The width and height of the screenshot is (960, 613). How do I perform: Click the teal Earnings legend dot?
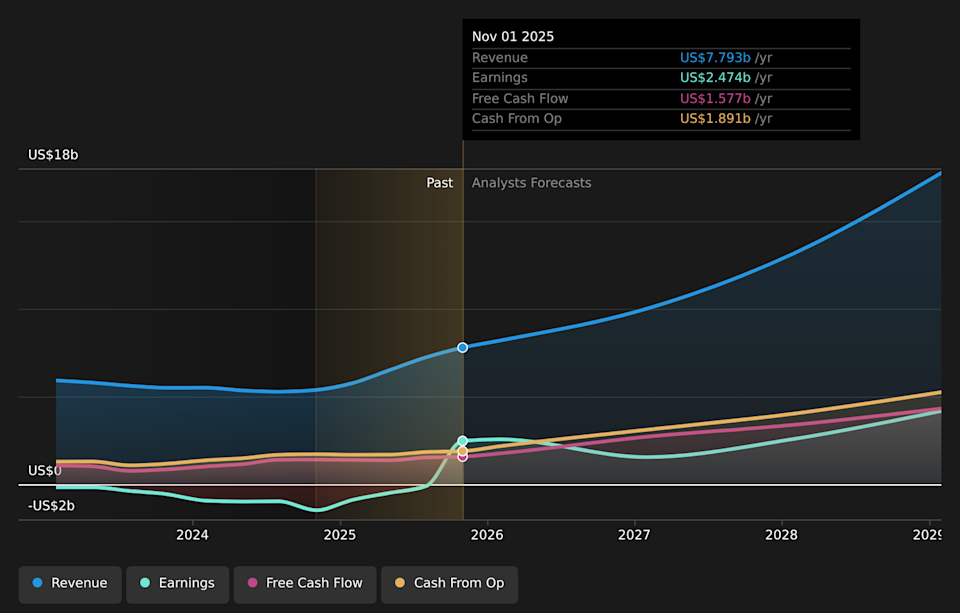(145, 583)
